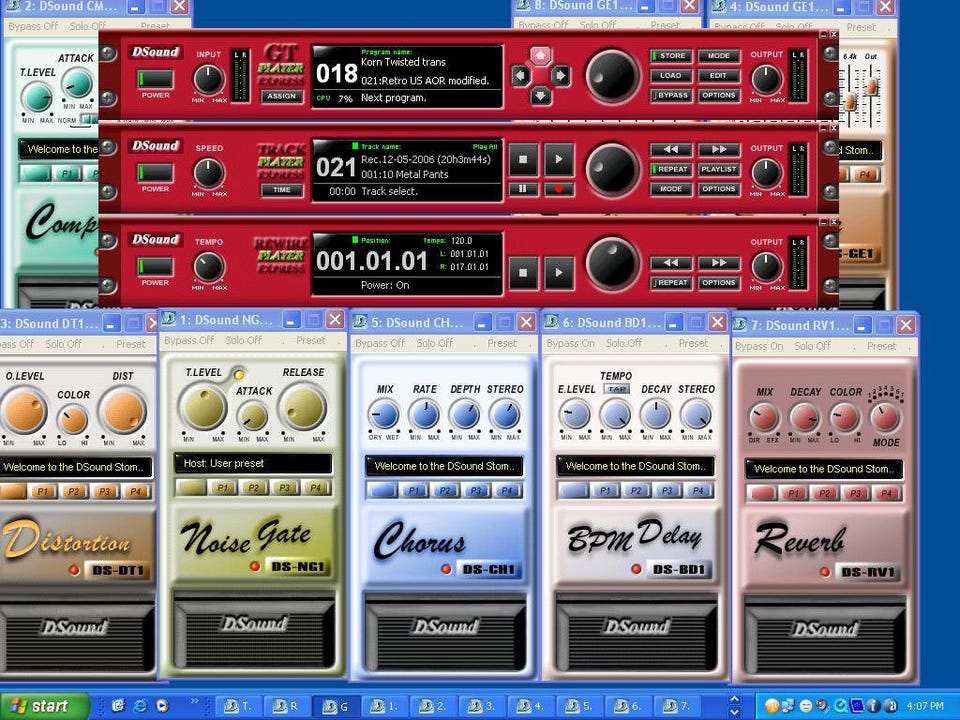
Task: Toggle the GT Player power switch
Action: pyautogui.click(x=155, y=79)
